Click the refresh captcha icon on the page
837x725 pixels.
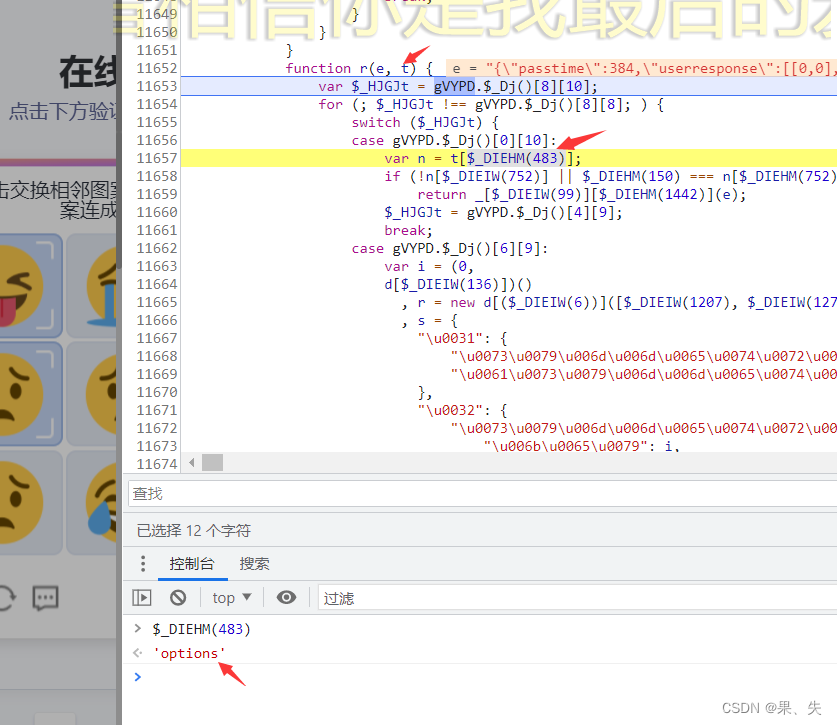click(6, 598)
